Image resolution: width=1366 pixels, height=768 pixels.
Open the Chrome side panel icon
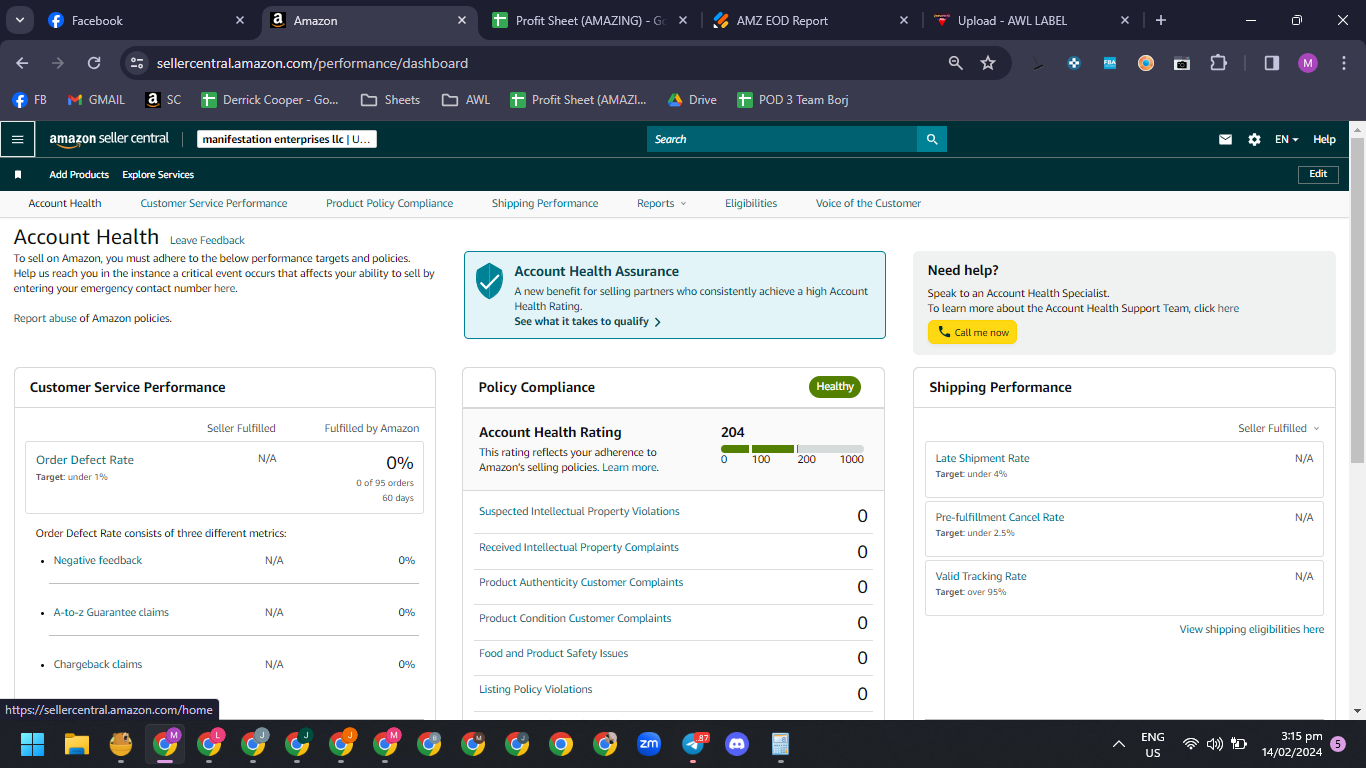tap(1272, 63)
